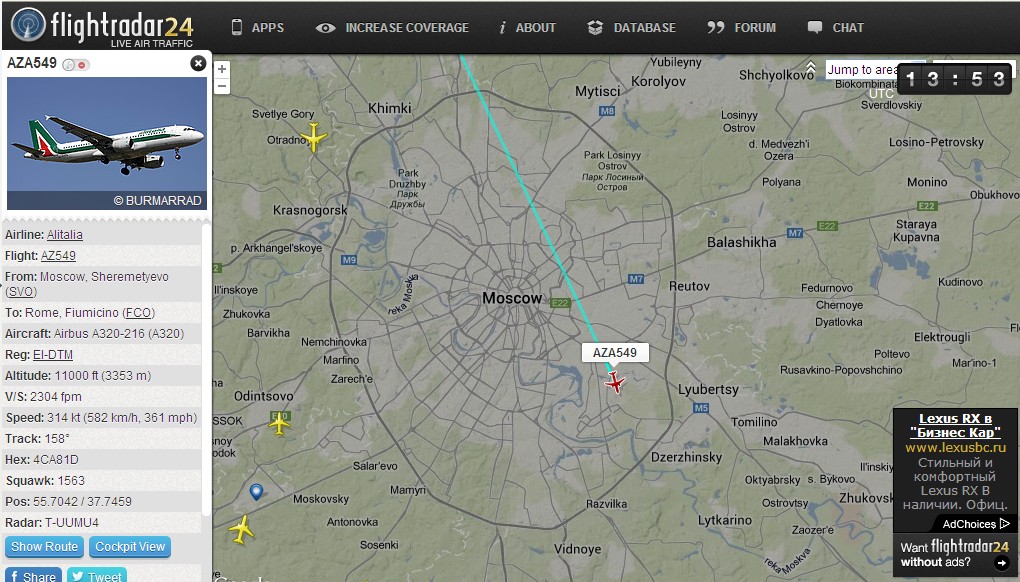Open the Increase Coverage menu item
Viewport: 1020px width, 582px height.
click(x=392, y=27)
